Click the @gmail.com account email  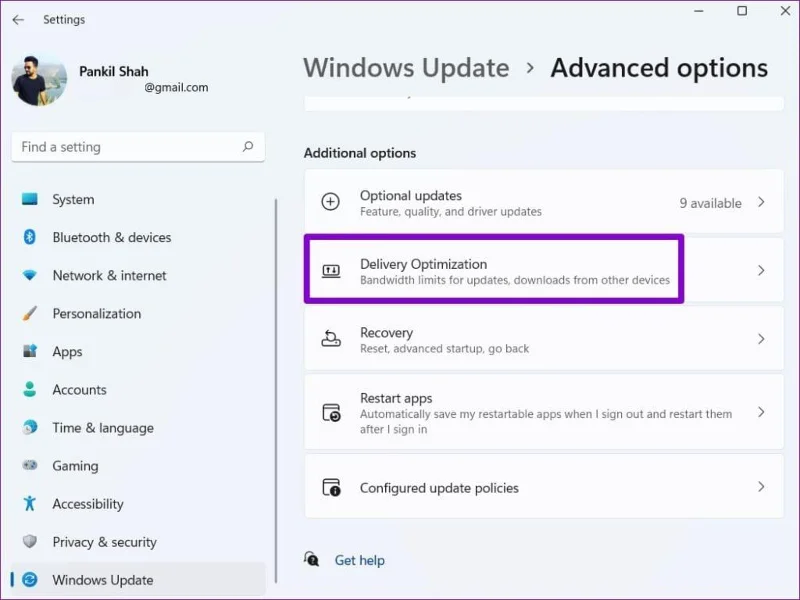(176, 88)
